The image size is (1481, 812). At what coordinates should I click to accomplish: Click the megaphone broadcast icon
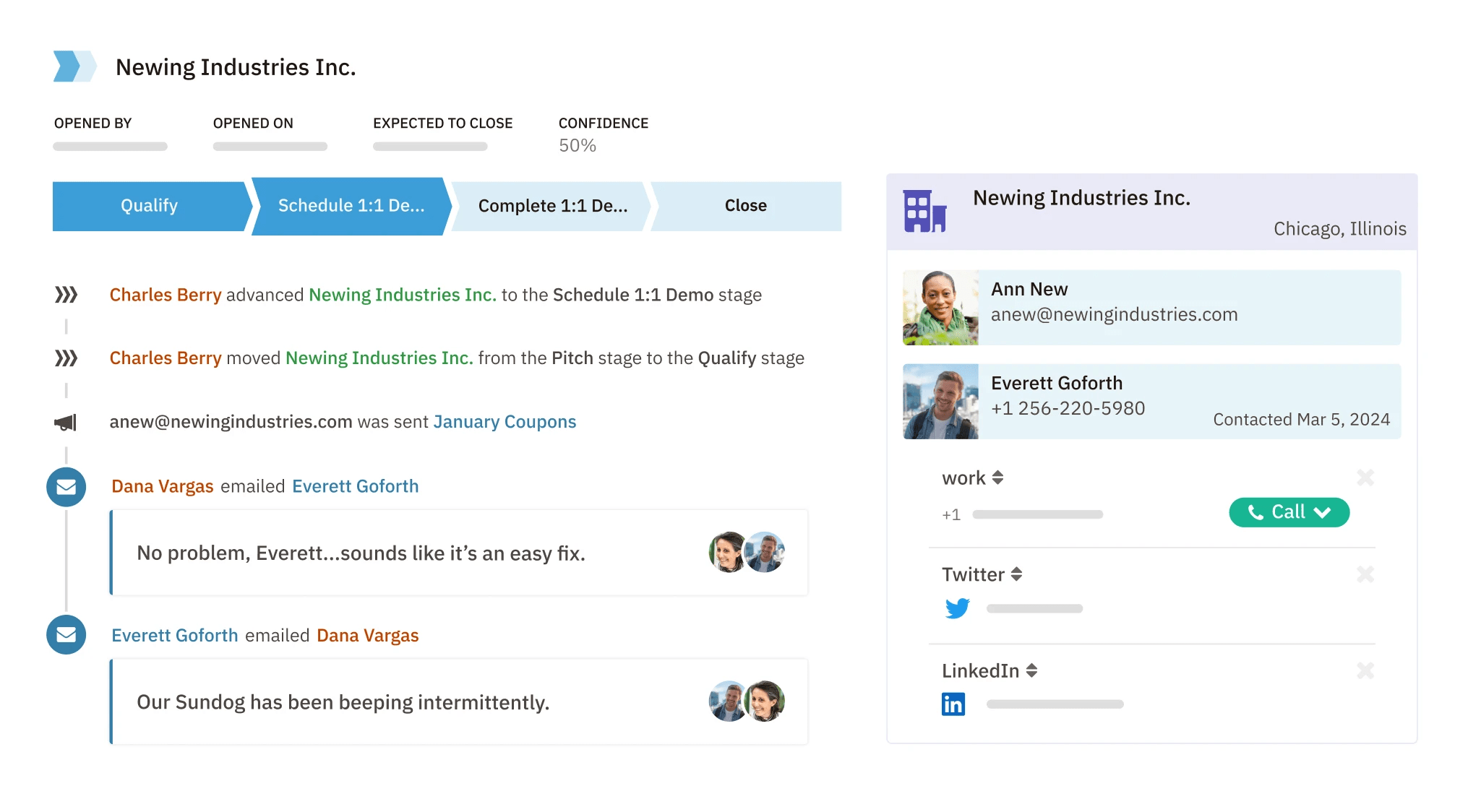(66, 422)
